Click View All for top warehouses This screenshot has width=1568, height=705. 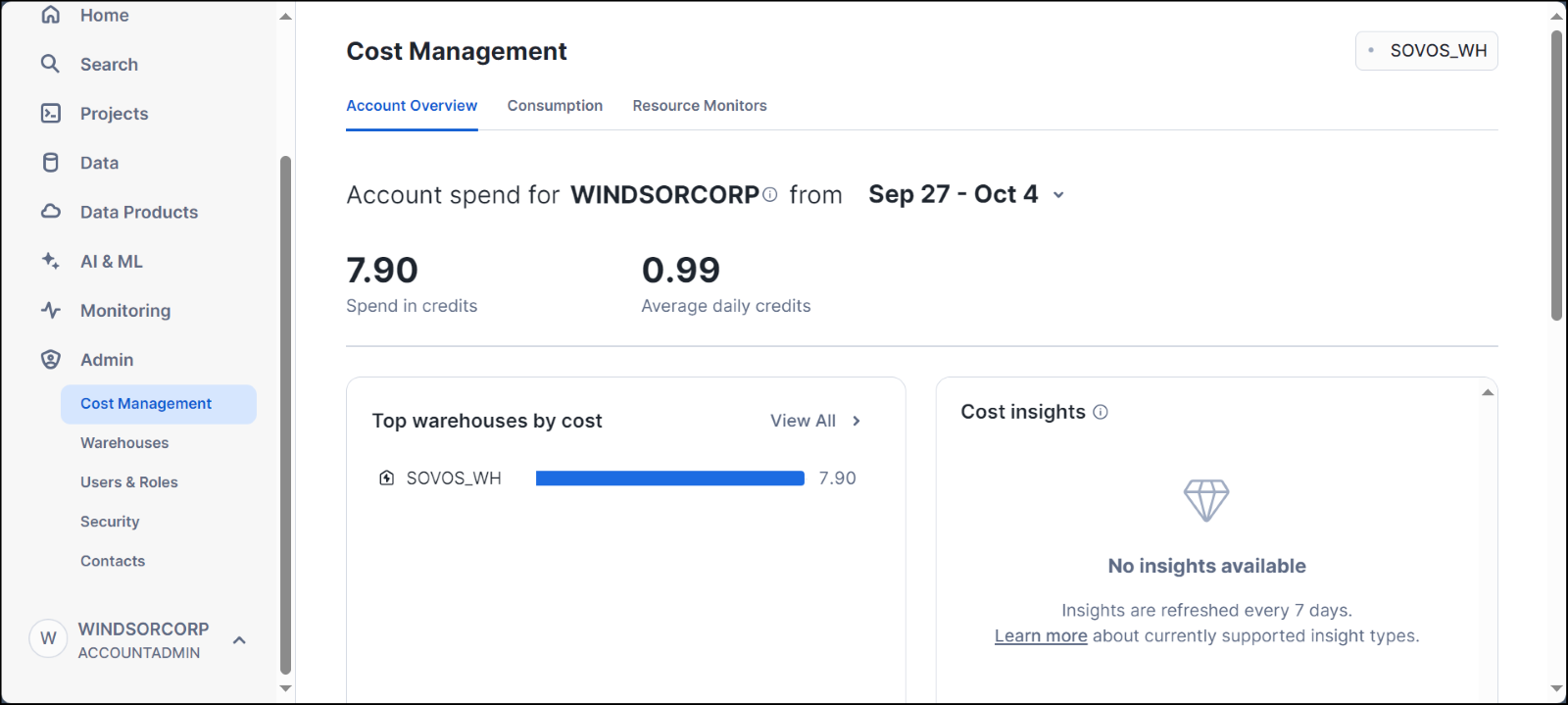tap(814, 421)
